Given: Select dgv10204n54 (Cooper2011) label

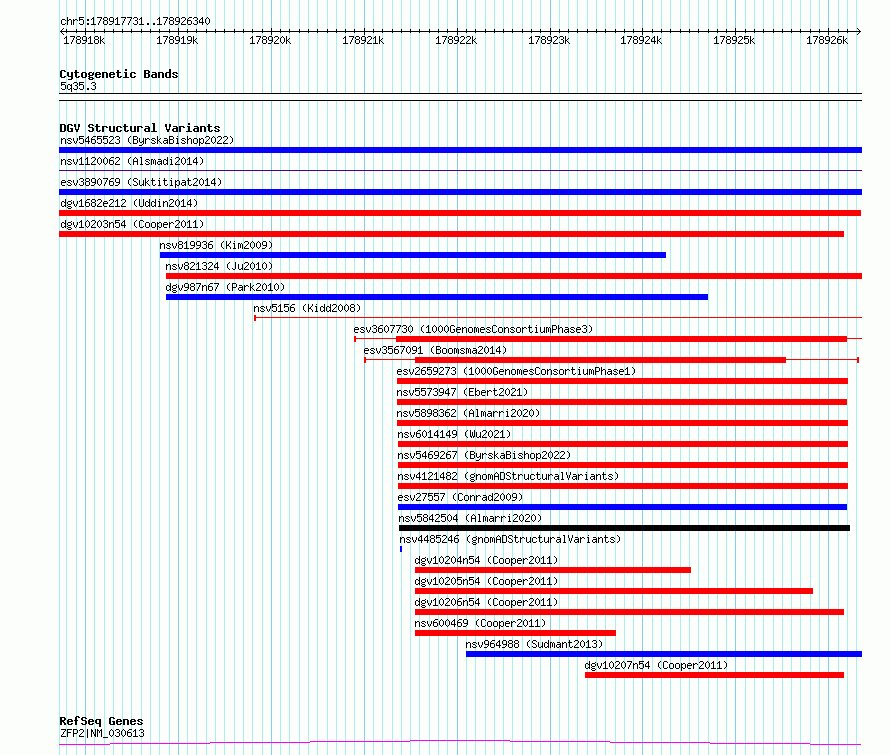Looking at the screenshot, I should point(486,560).
